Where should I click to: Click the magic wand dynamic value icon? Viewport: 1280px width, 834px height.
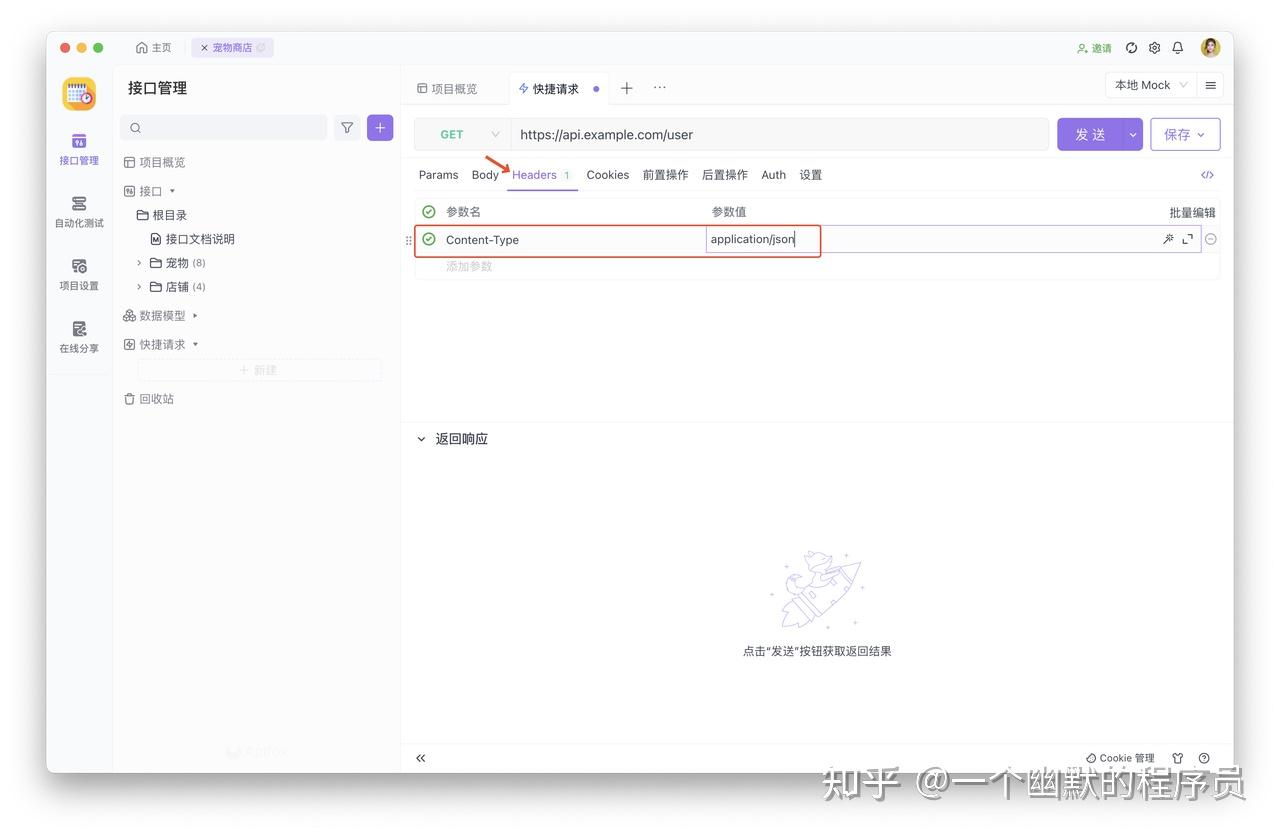(1168, 239)
